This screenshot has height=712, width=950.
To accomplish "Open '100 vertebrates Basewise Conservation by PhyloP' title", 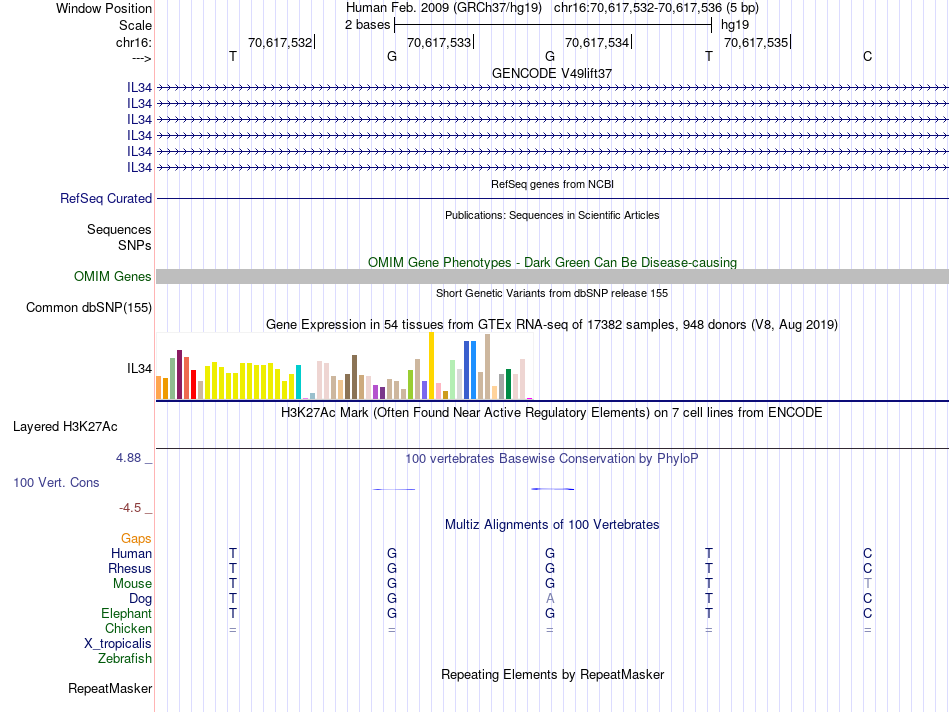I will (552, 459).
